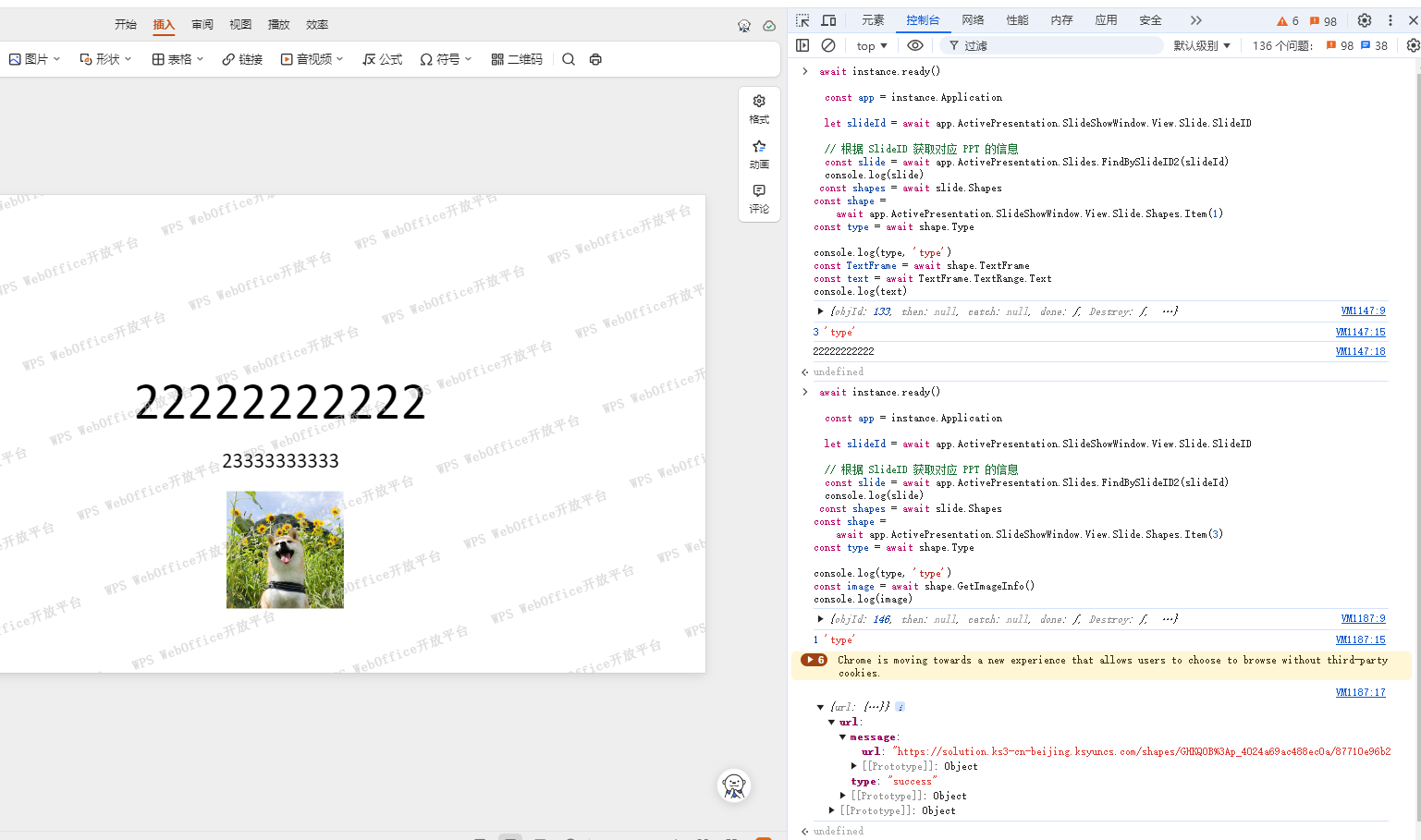
Task: Toggle the live expression eye icon
Action: 915,45
